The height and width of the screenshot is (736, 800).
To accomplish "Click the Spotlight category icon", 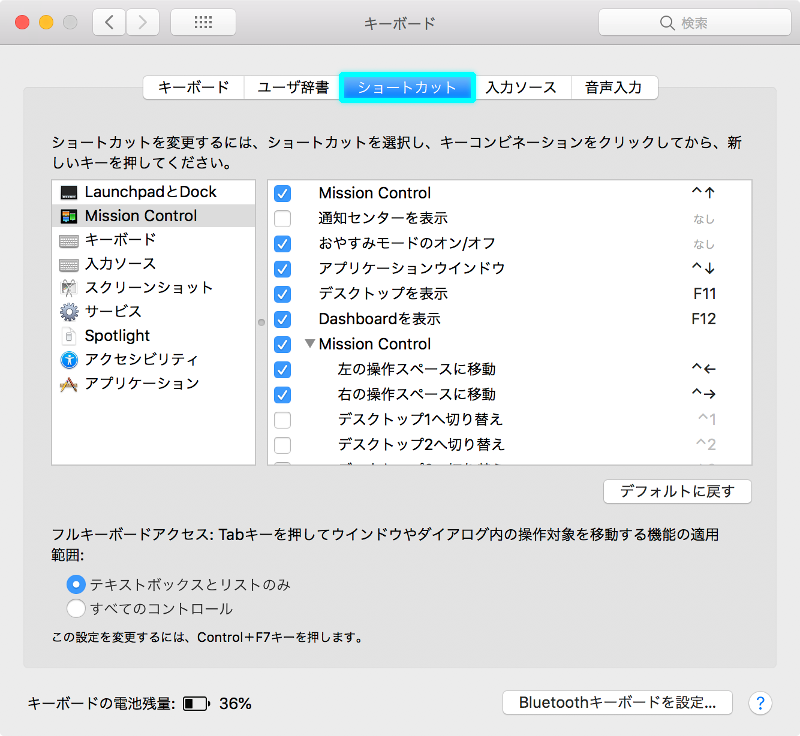I will [x=69, y=336].
